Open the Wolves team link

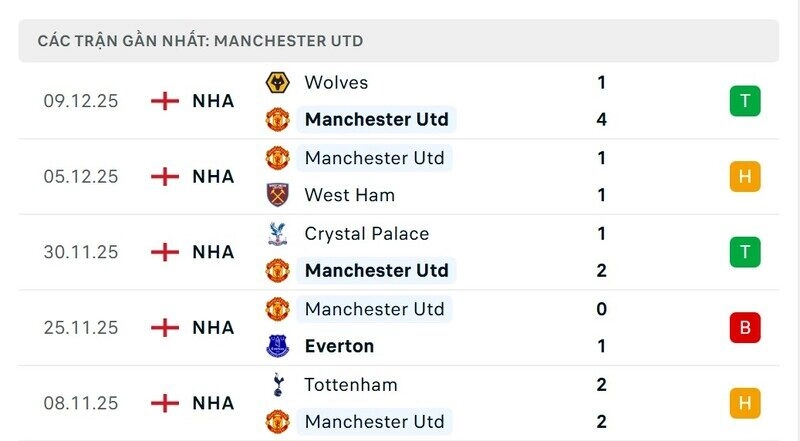(336, 83)
